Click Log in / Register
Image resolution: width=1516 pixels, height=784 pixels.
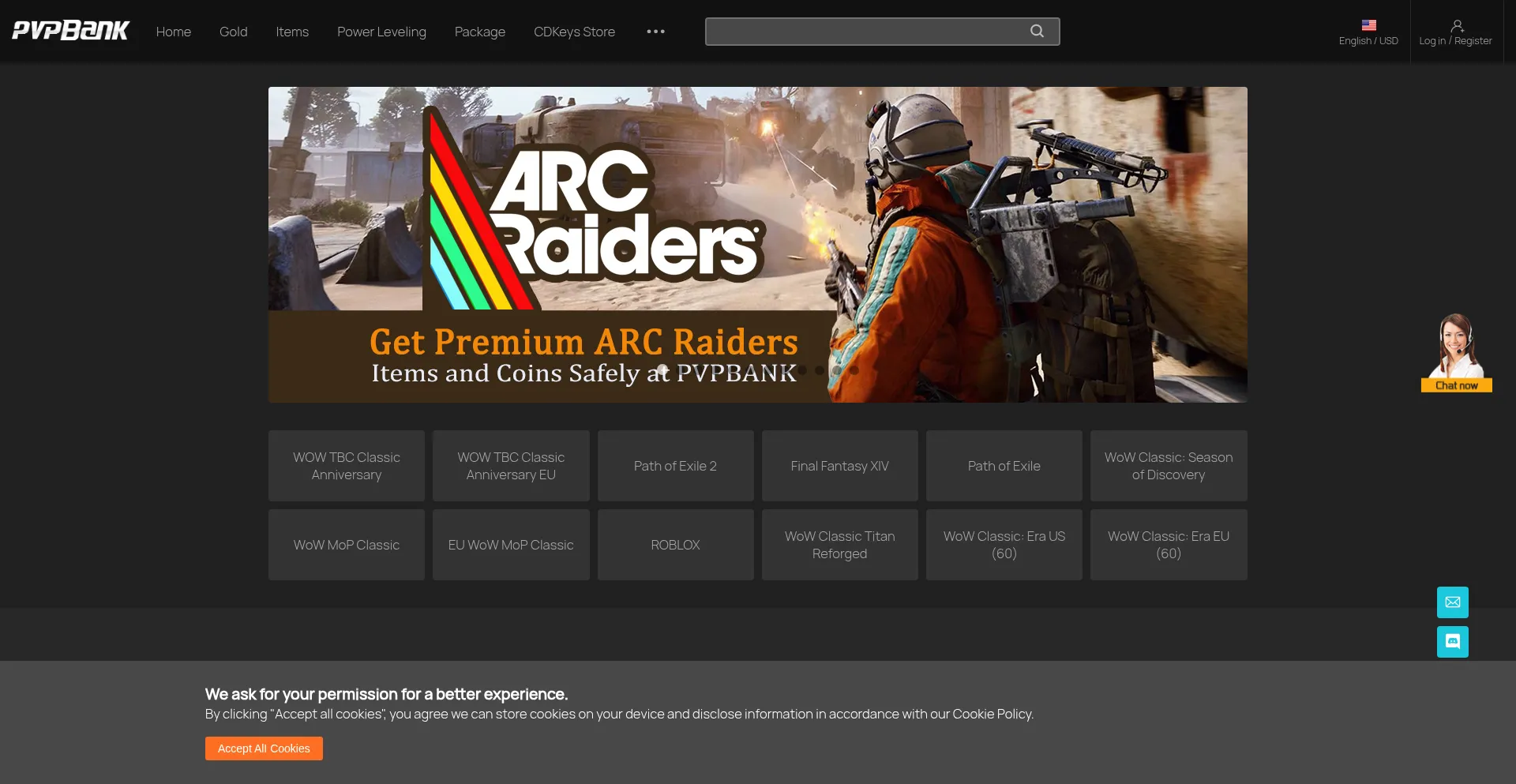click(x=1455, y=41)
